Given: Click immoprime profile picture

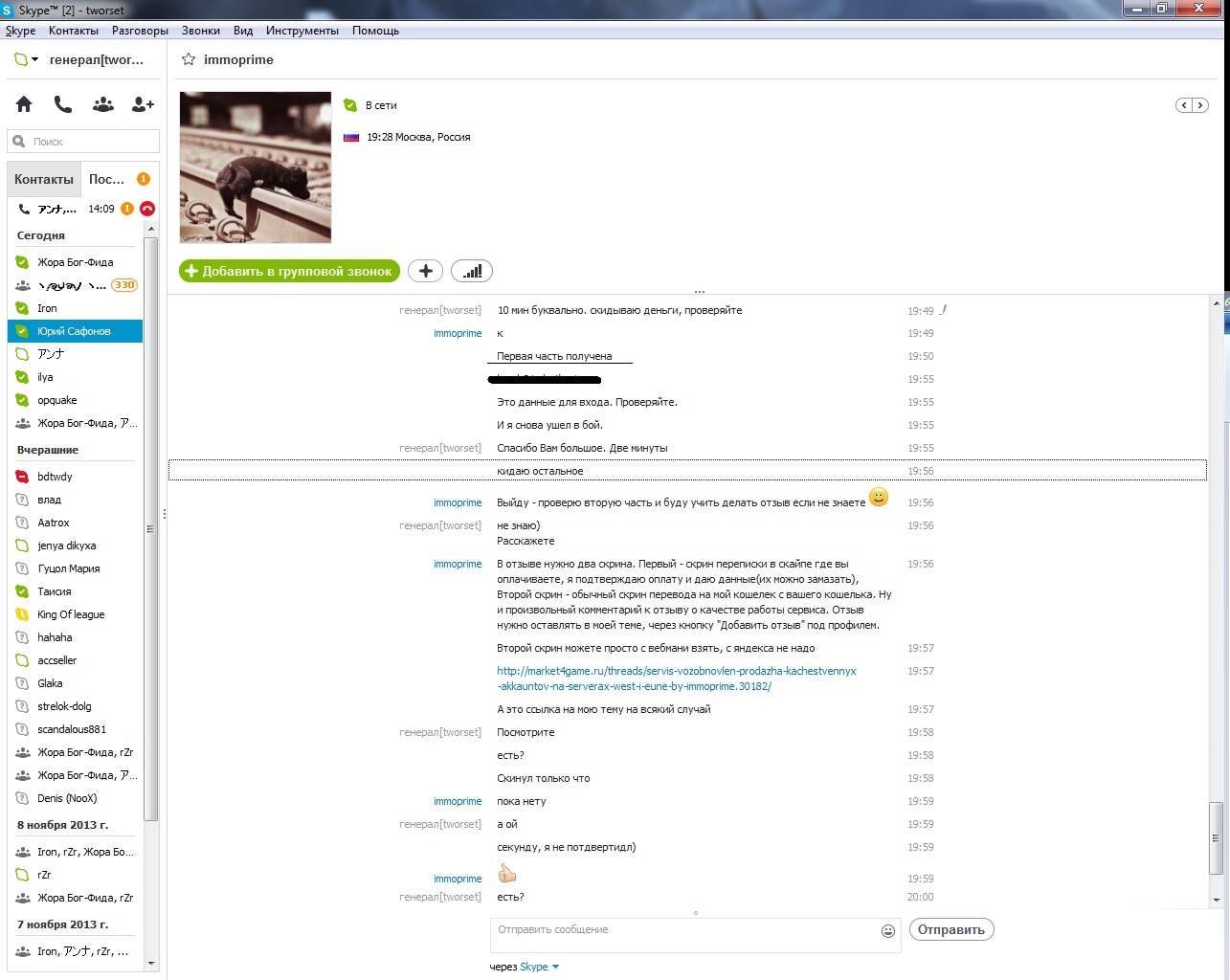Looking at the screenshot, I should (x=256, y=167).
